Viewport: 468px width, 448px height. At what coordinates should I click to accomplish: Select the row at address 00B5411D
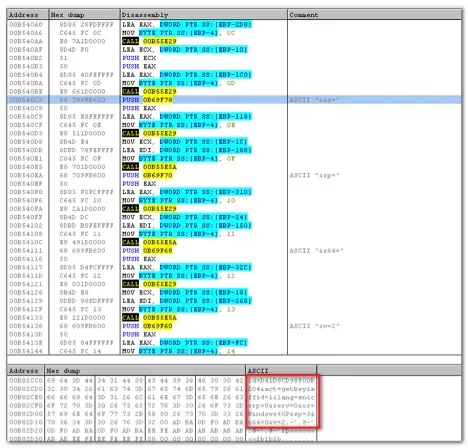point(234,276)
